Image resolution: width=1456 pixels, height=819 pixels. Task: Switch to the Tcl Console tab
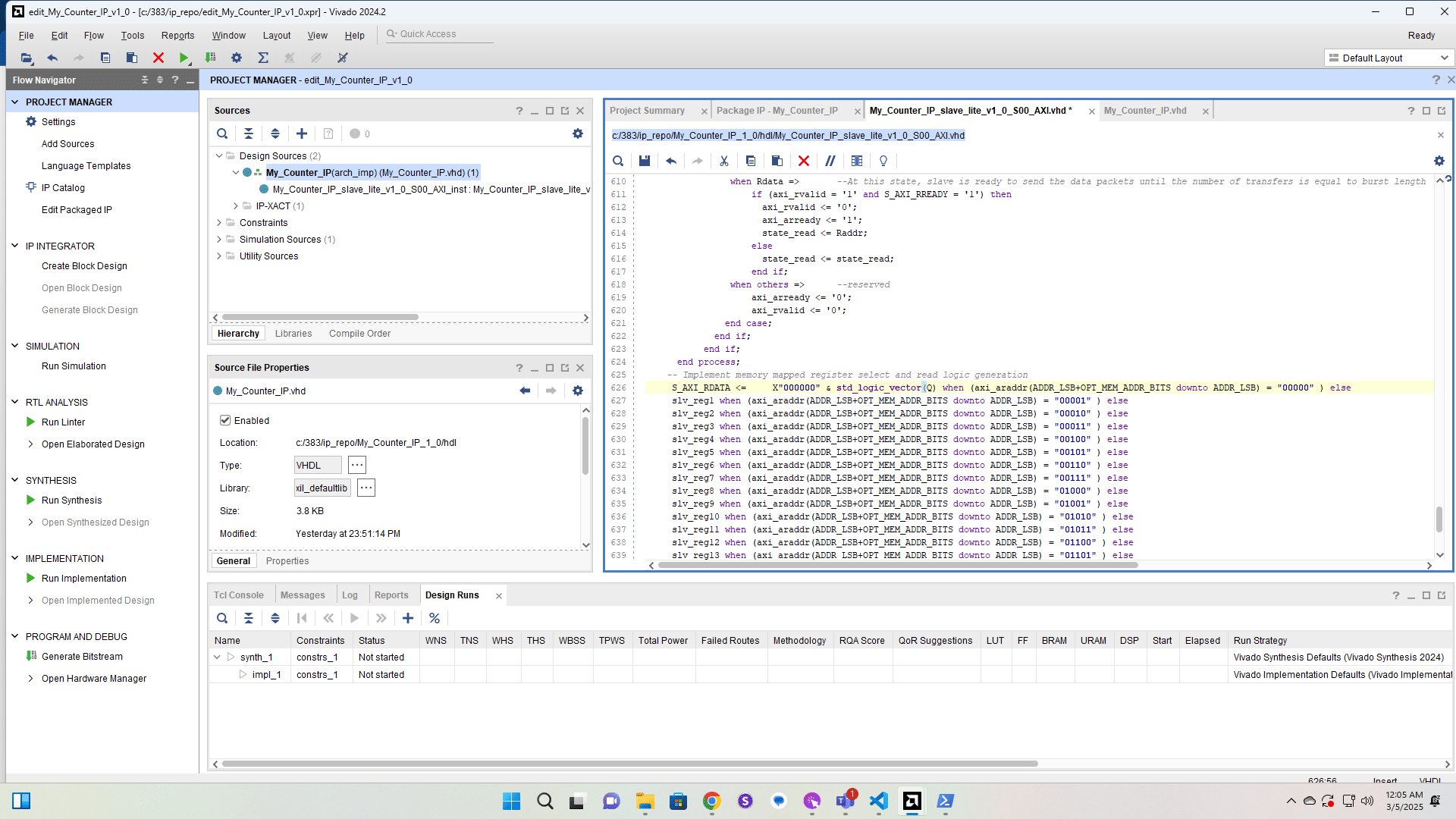[x=238, y=595]
